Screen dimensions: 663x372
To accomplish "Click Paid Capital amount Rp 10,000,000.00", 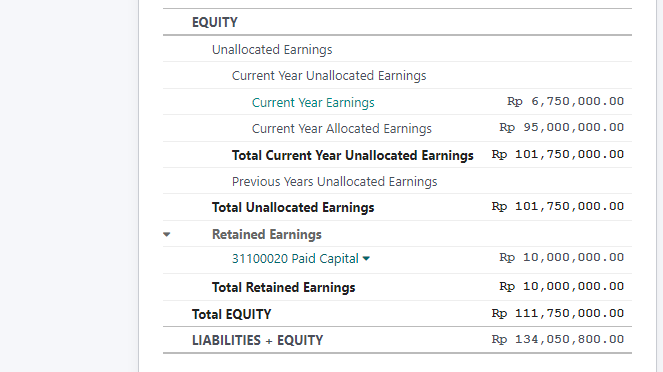I will point(562,257).
